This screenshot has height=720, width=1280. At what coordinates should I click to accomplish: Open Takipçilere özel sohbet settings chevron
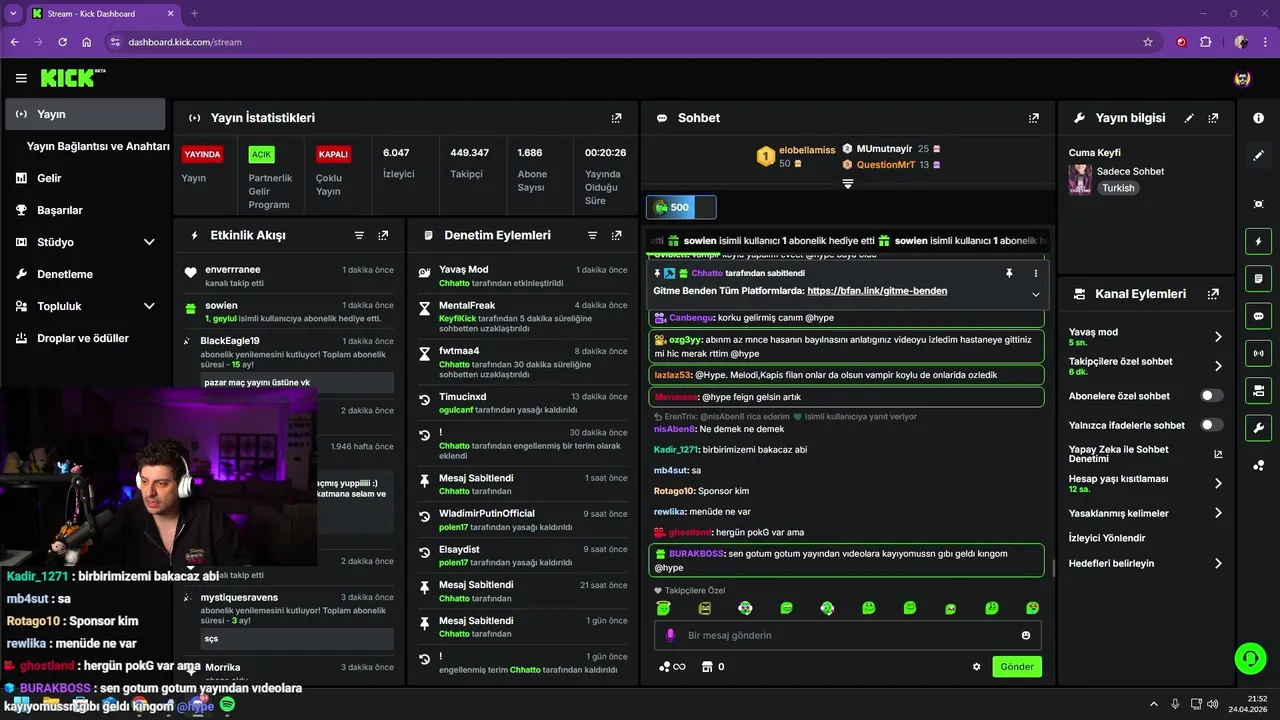tap(1218, 366)
